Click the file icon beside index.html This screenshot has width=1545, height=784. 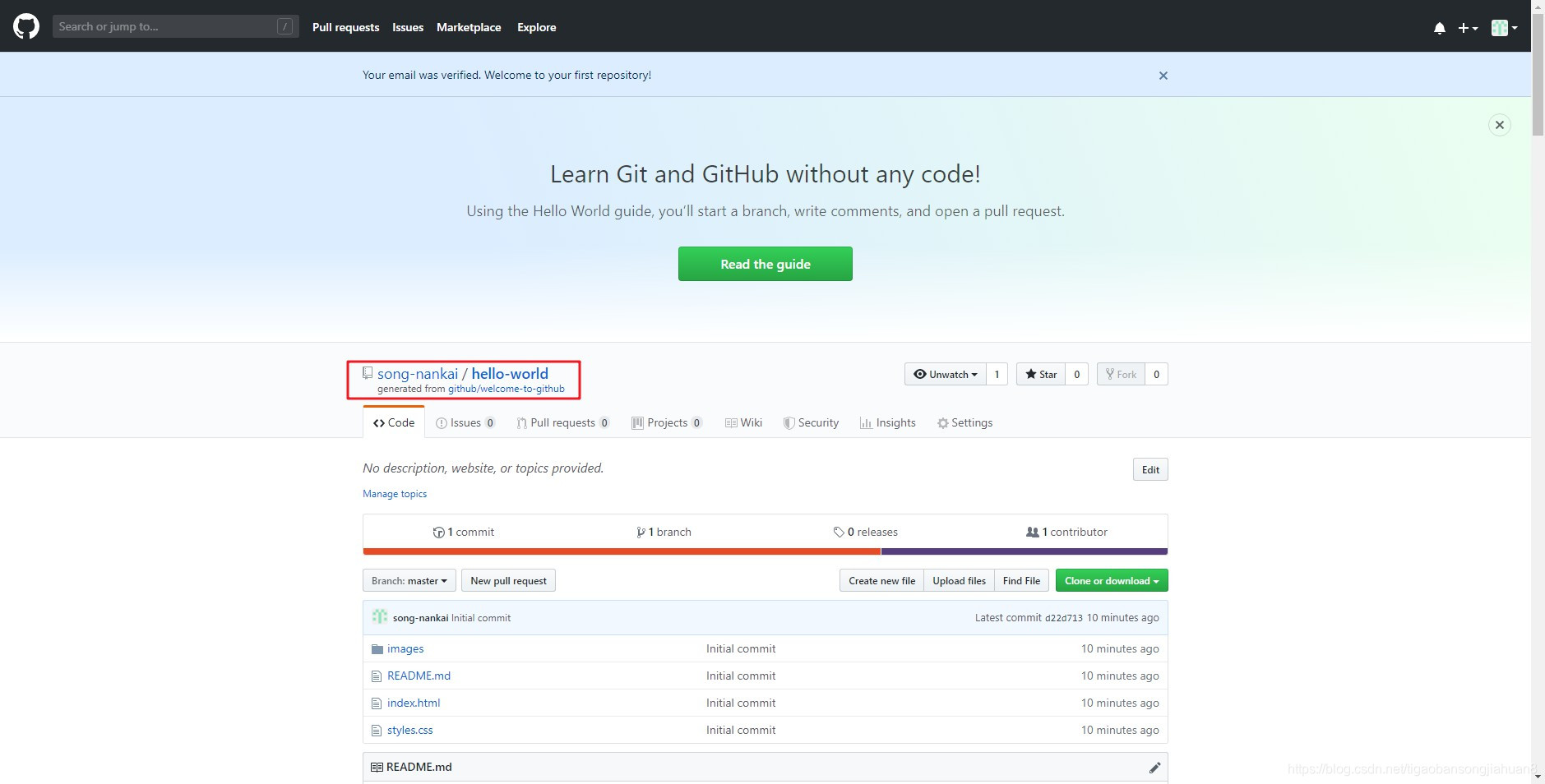pos(377,703)
